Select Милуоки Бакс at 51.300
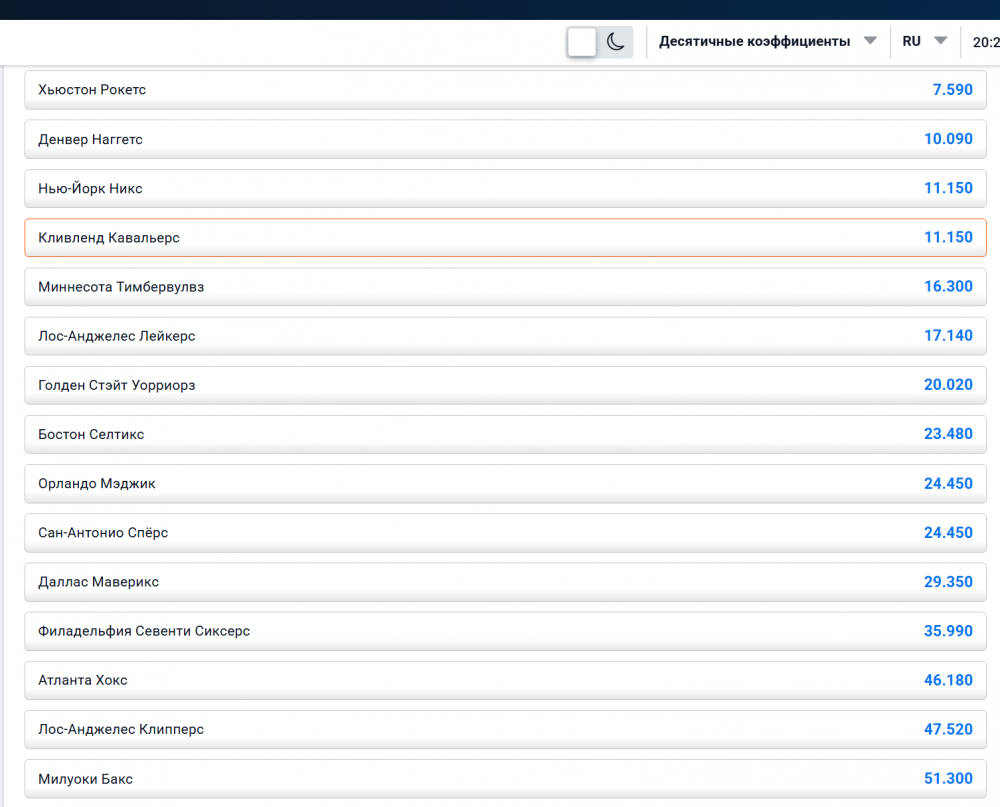Viewport: 1000px width, 807px height. pyautogui.click(x=505, y=779)
